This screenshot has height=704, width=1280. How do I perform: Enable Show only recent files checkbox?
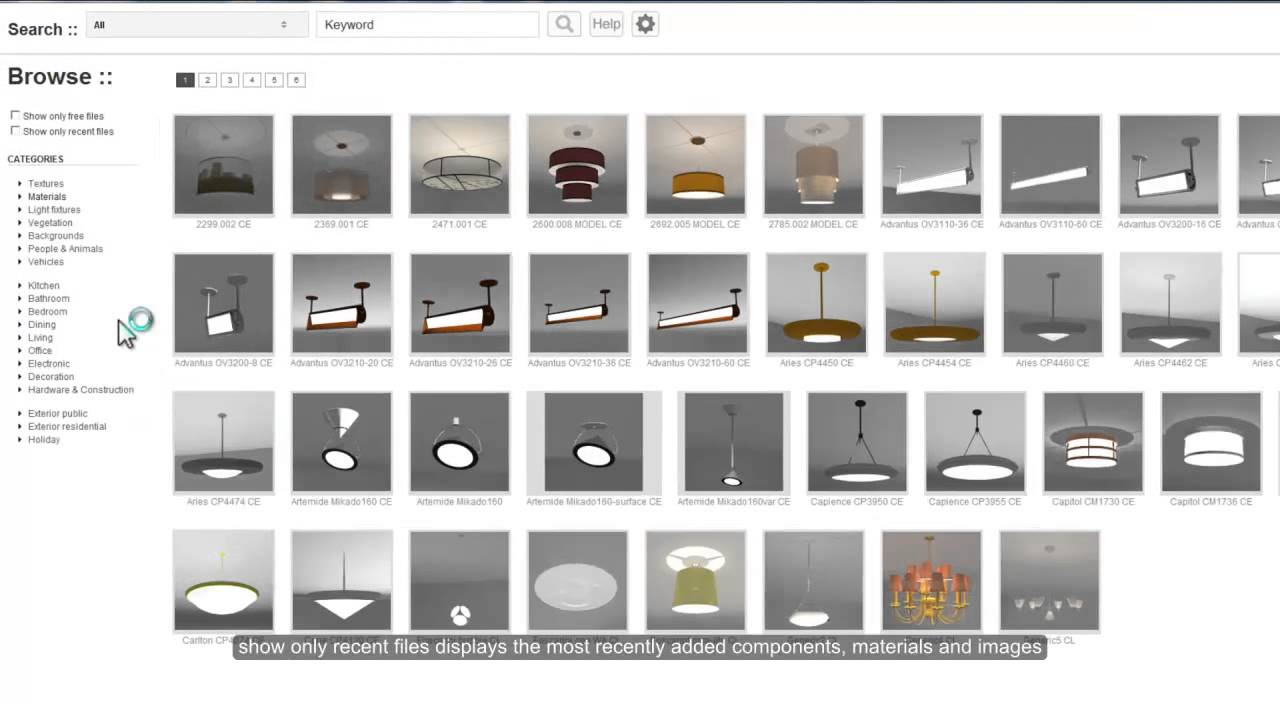click(x=15, y=131)
